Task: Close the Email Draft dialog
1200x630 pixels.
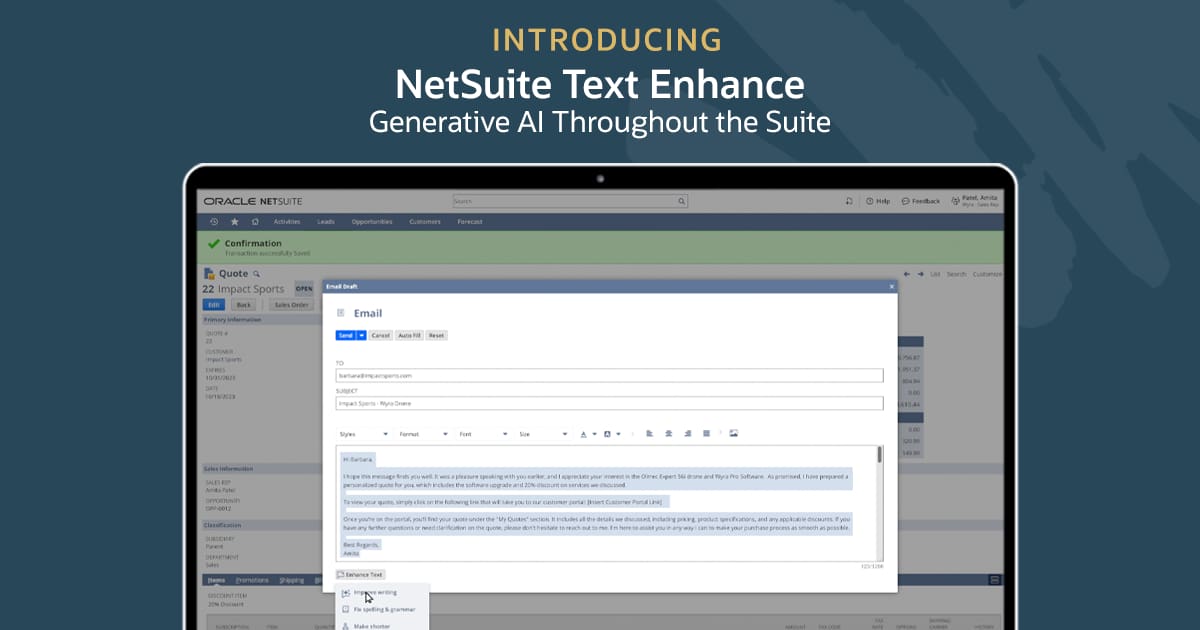Action: click(891, 287)
